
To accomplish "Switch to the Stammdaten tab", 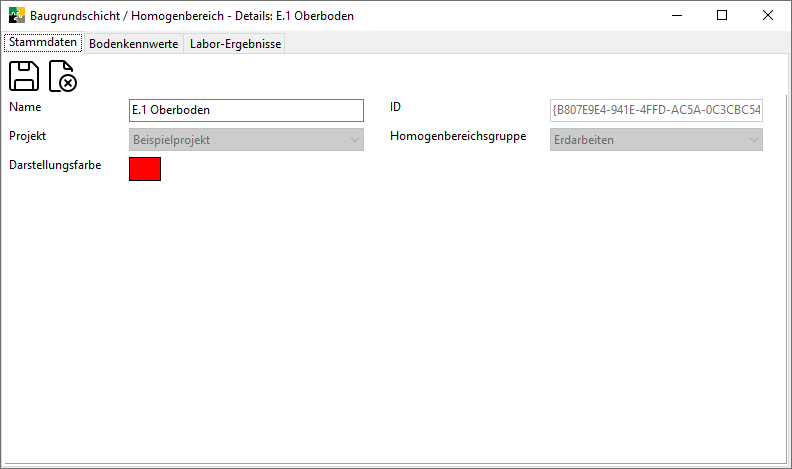I will [42, 43].
